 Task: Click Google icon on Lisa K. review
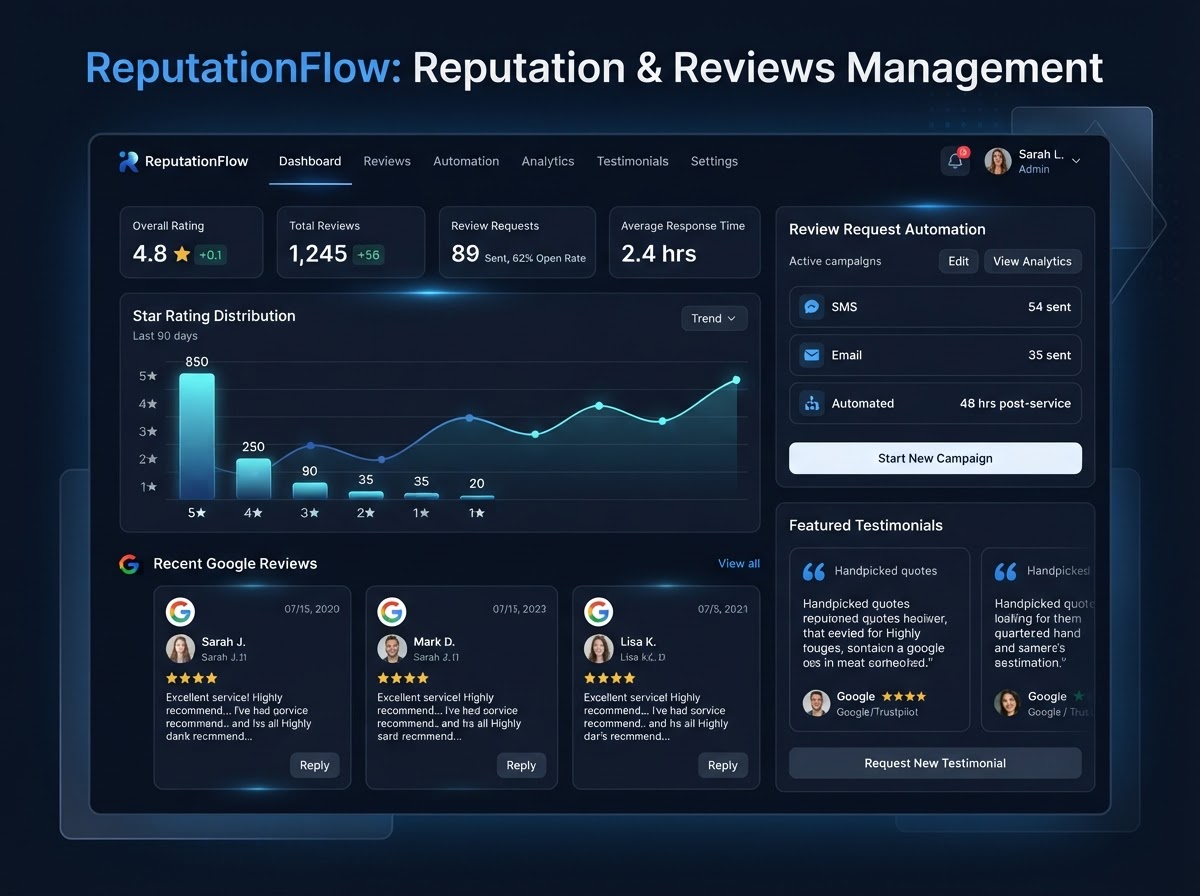tap(598, 611)
